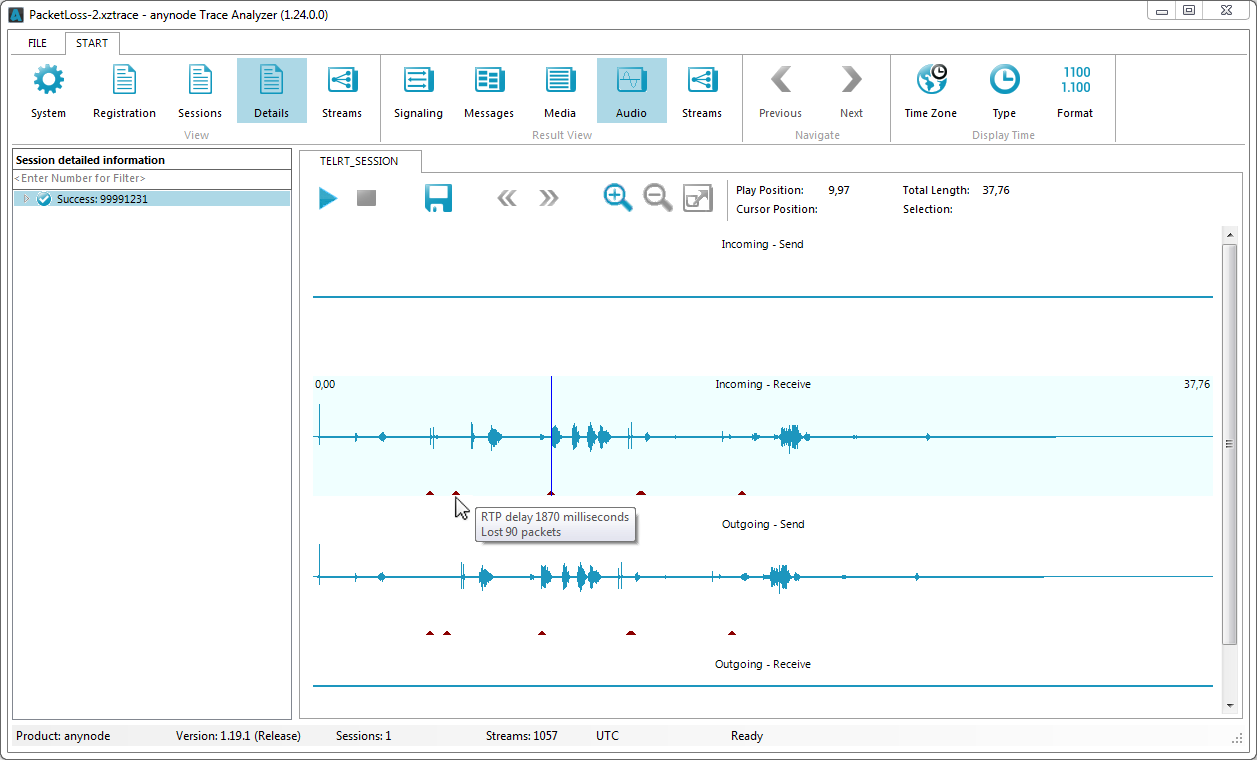Screen dimensions: 1257x760
Task: Open the Registration view
Action: [x=124, y=91]
